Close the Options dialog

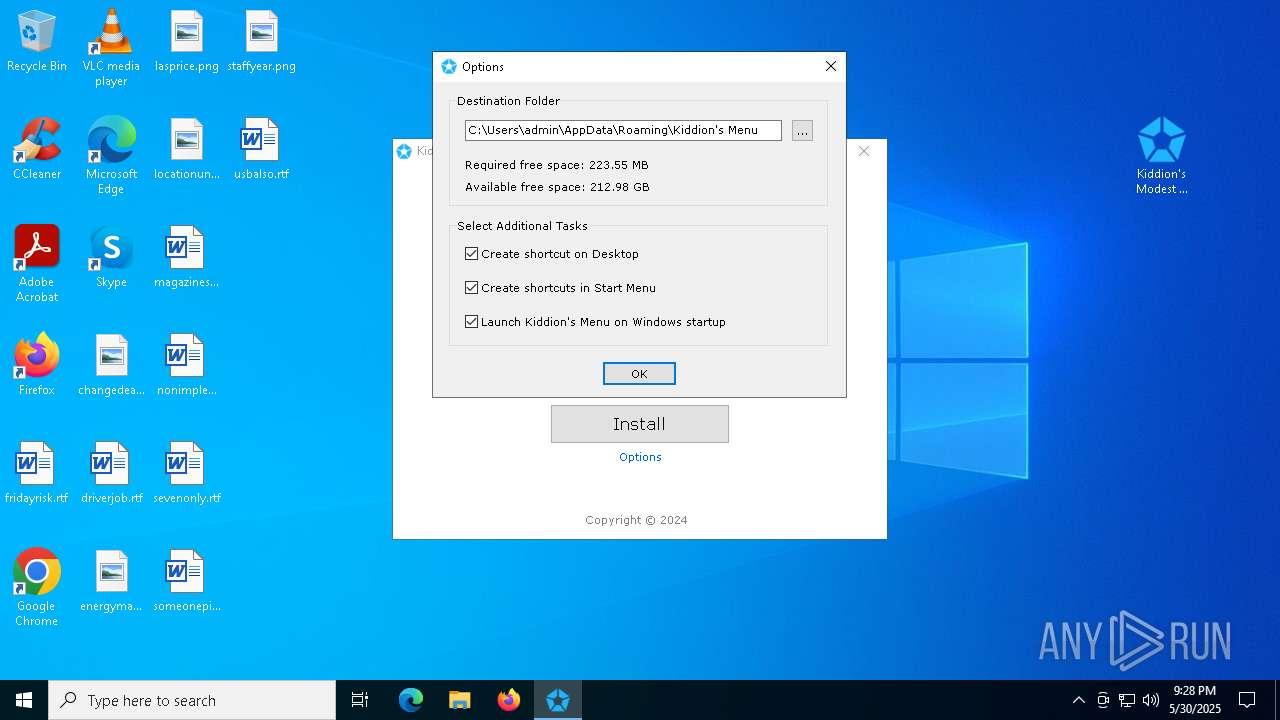[x=830, y=66]
